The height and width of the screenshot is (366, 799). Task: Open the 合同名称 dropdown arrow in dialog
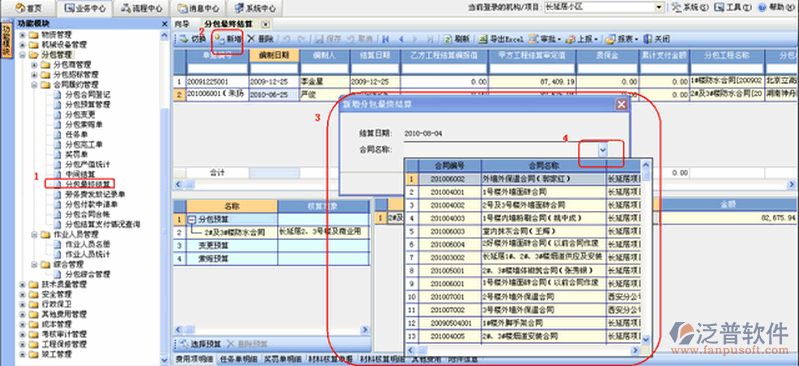click(603, 150)
